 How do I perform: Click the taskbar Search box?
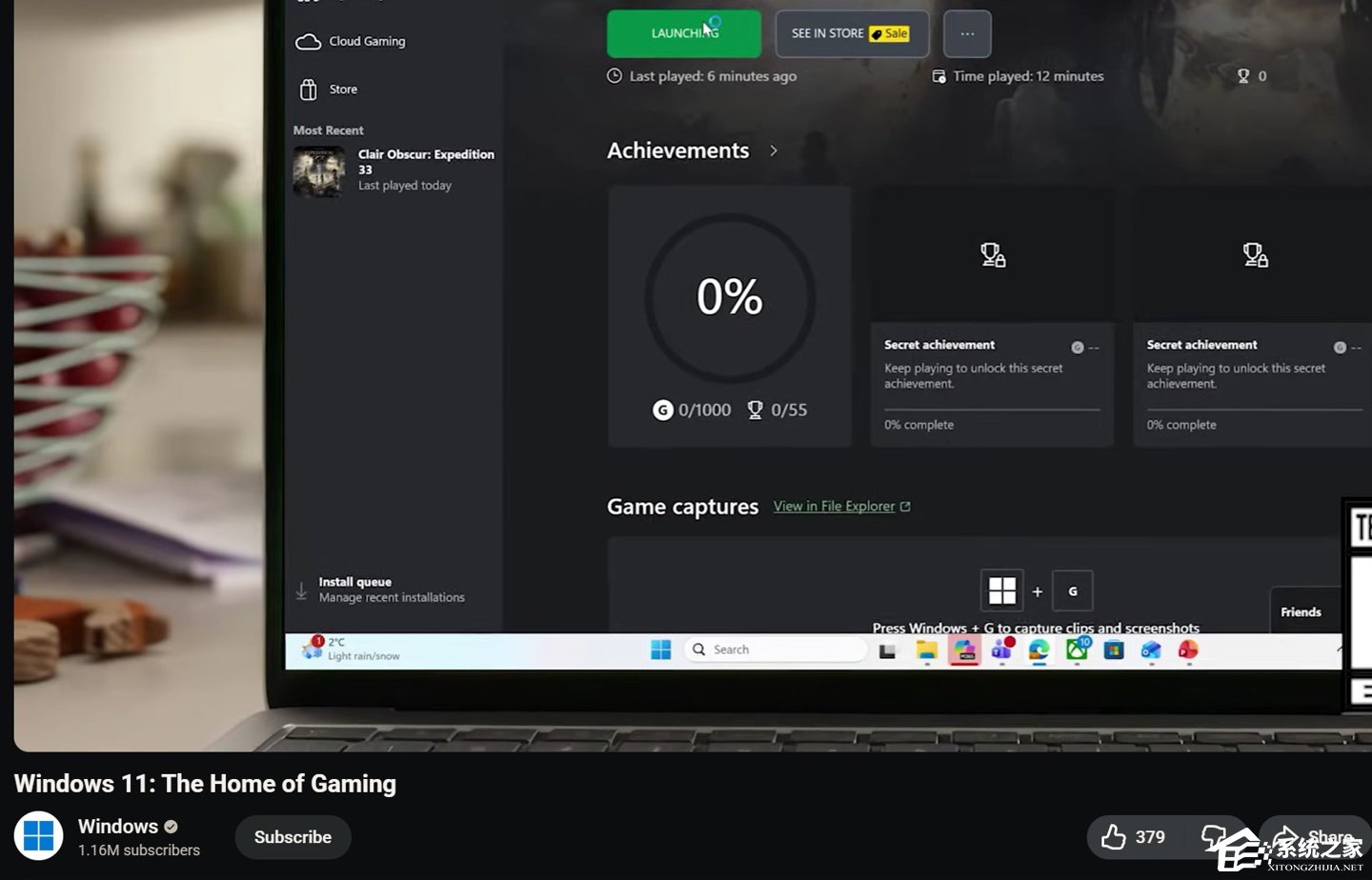pos(776,650)
